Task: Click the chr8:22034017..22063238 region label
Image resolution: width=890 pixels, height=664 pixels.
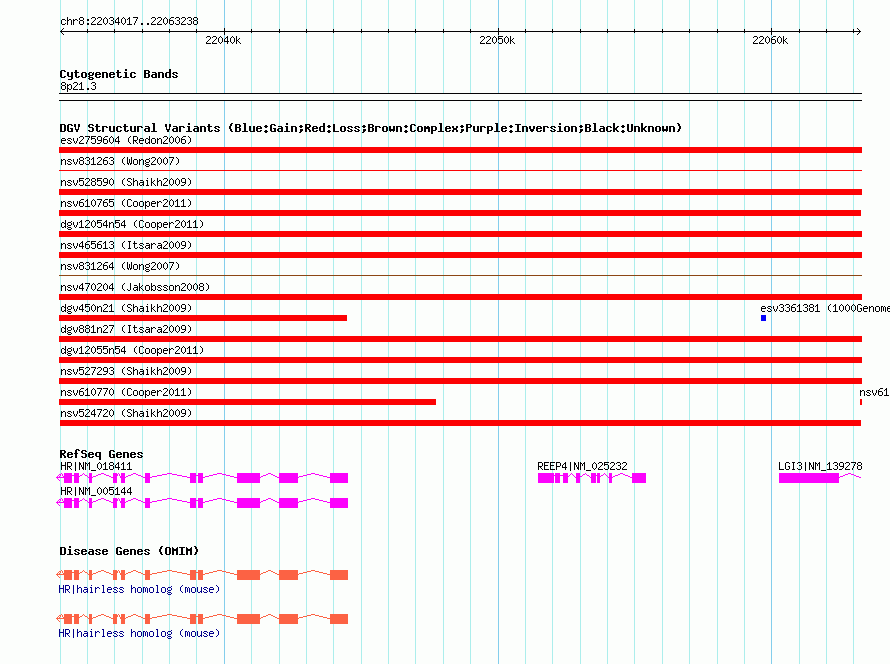Action: point(129,21)
